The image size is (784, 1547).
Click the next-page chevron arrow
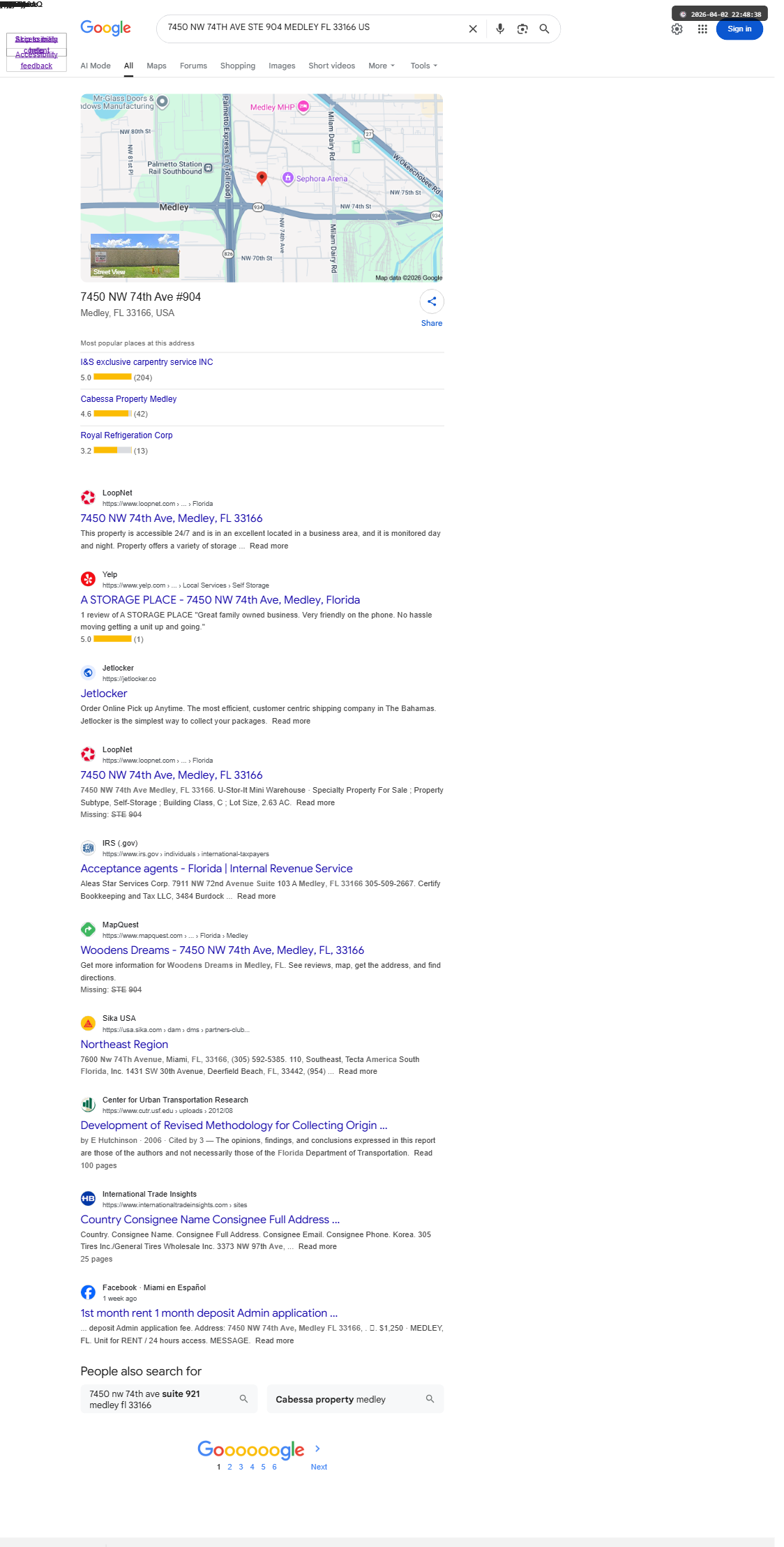(x=317, y=1449)
